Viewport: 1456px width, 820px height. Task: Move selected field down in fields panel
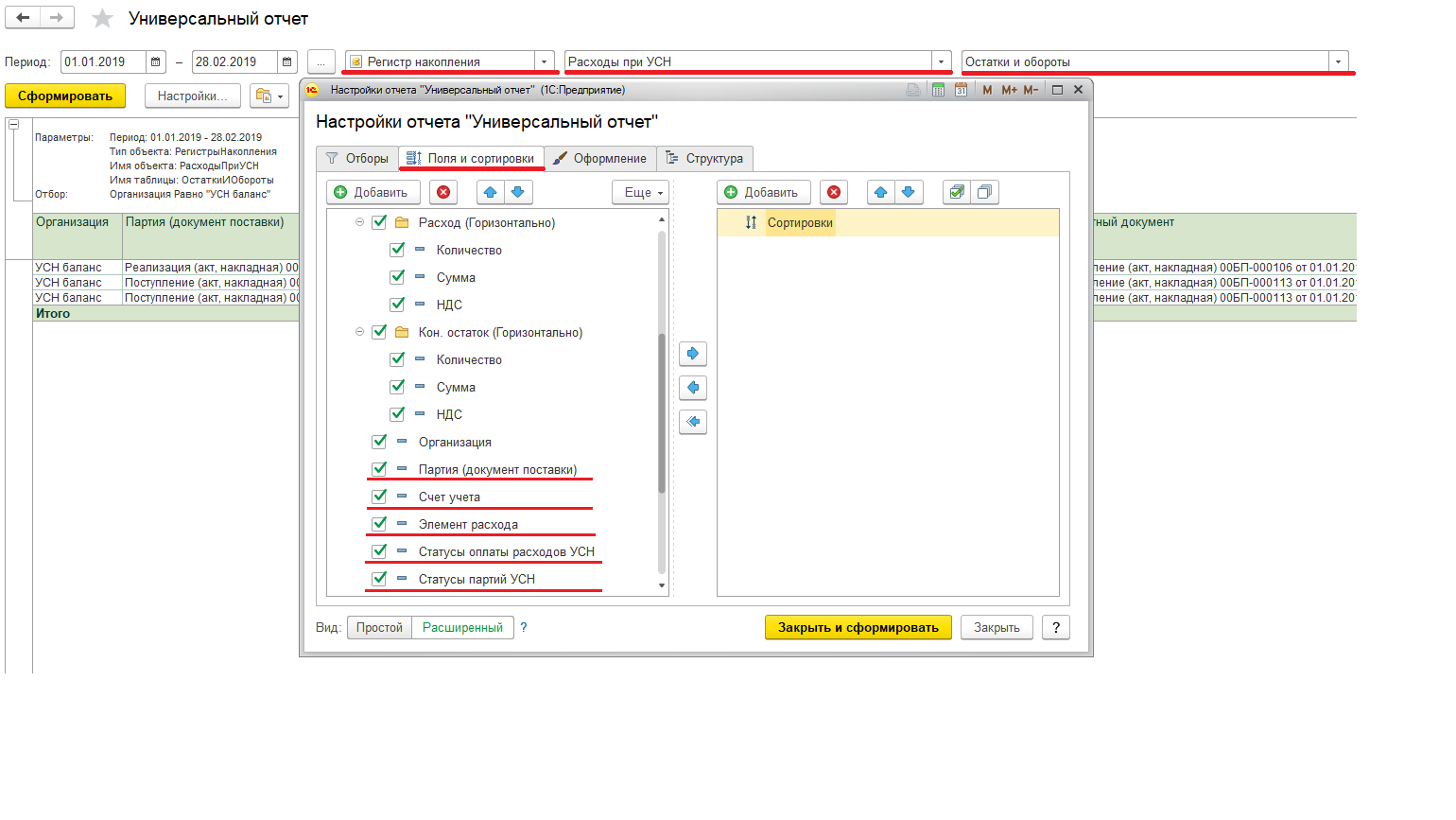point(517,193)
